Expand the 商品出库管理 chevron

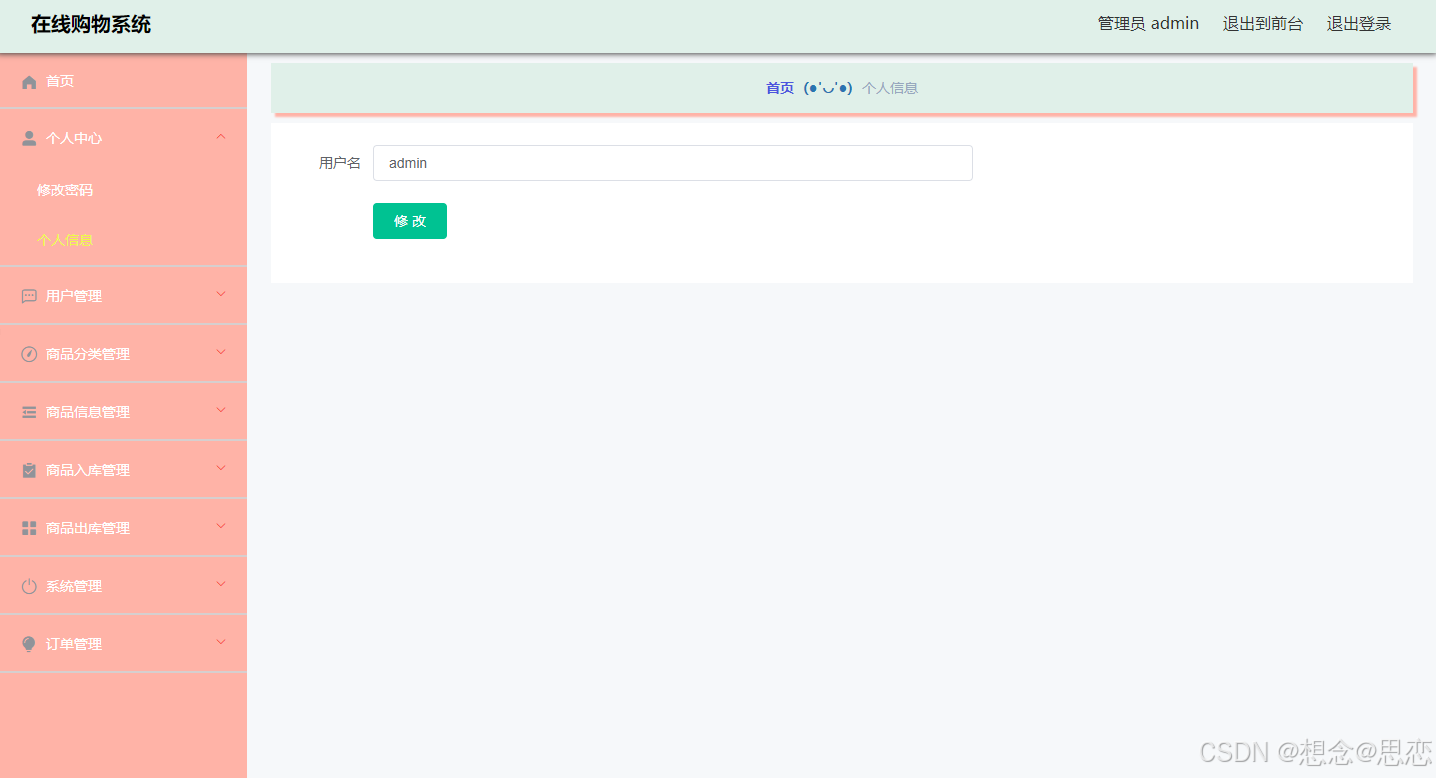click(221, 526)
